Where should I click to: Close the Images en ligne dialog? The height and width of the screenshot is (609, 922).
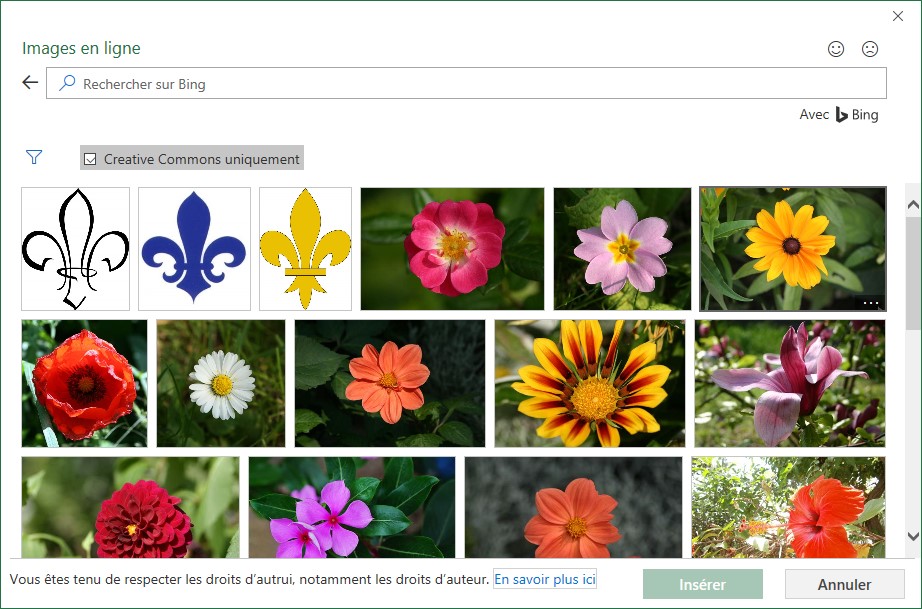pyautogui.click(x=897, y=15)
